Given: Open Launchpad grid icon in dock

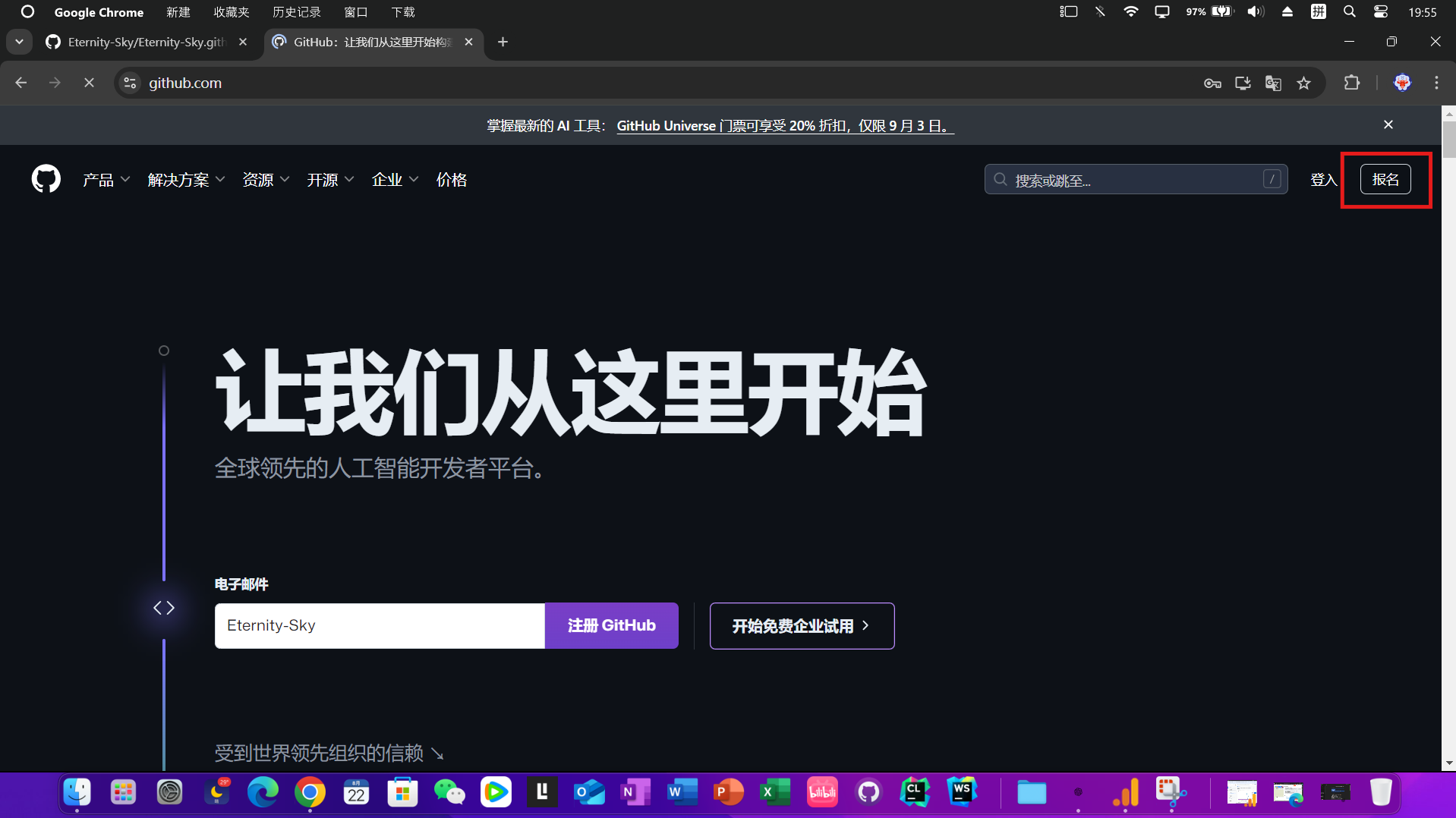Looking at the screenshot, I should [123, 793].
